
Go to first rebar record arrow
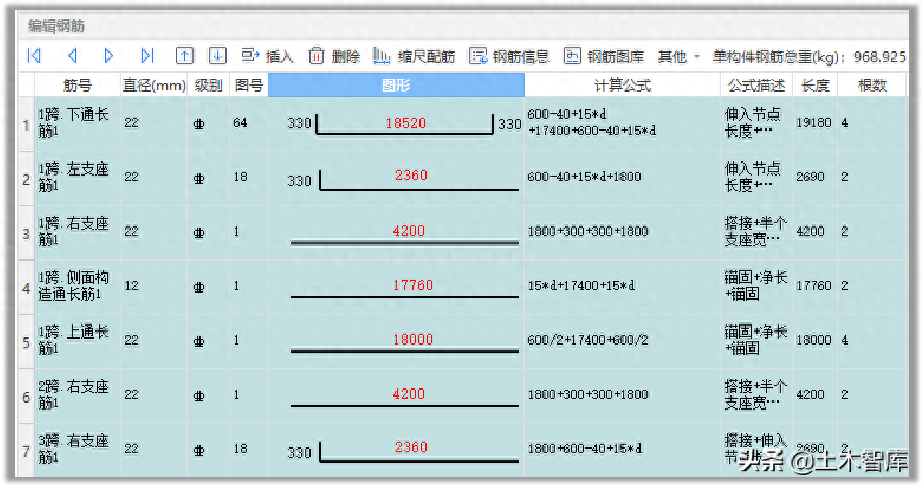pyautogui.click(x=34, y=56)
